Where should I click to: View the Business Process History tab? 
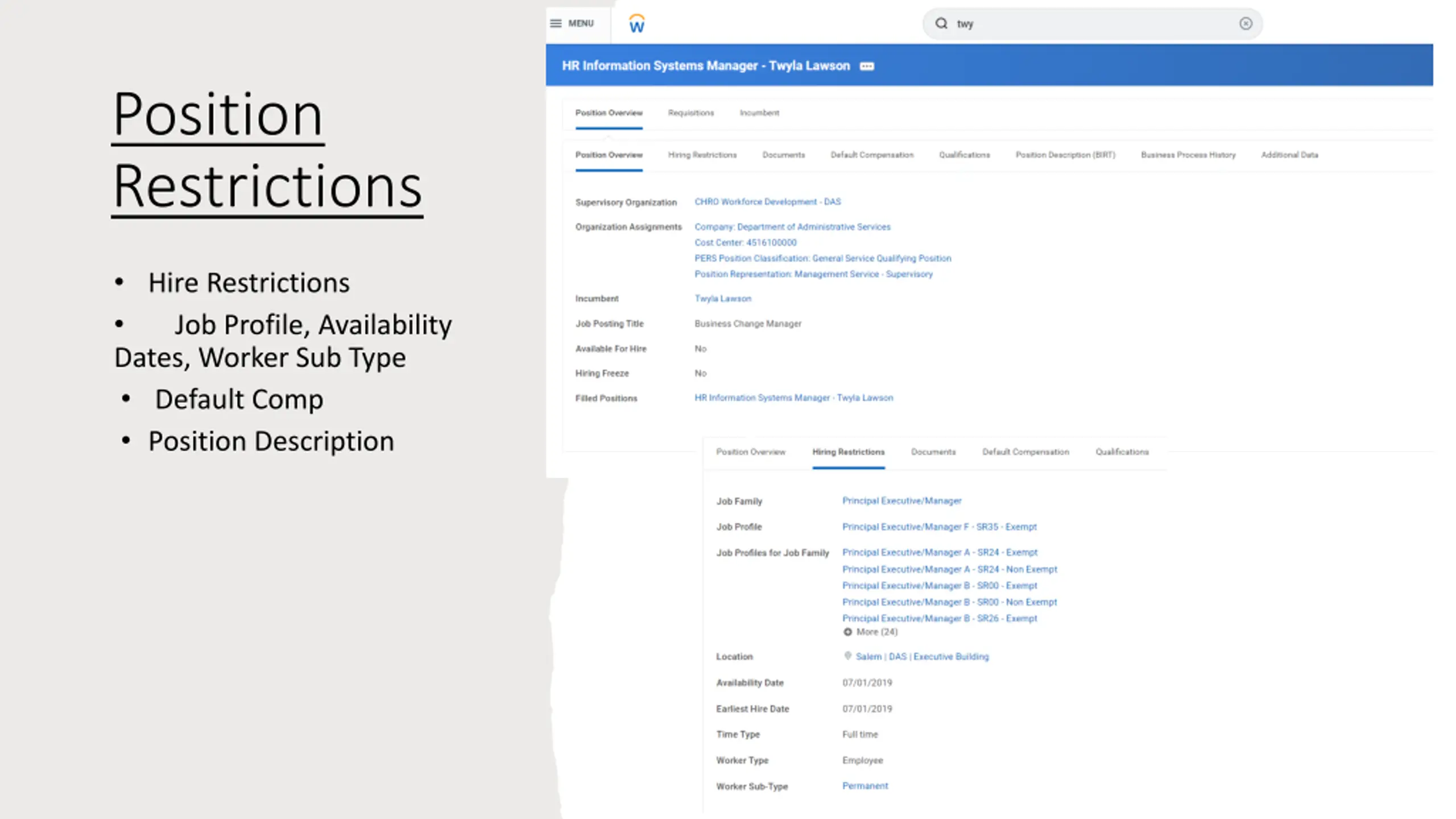[1188, 155]
